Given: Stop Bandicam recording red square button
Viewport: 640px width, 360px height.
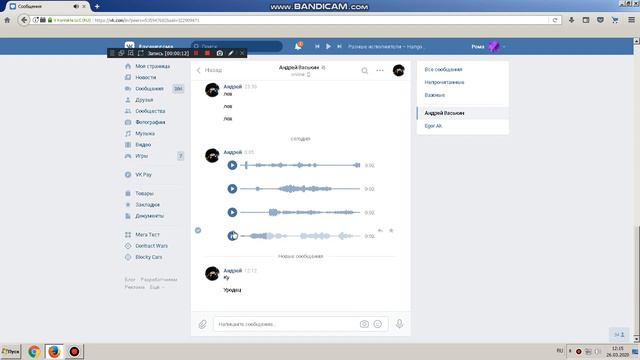Looking at the screenshot, I should [207, 53].
